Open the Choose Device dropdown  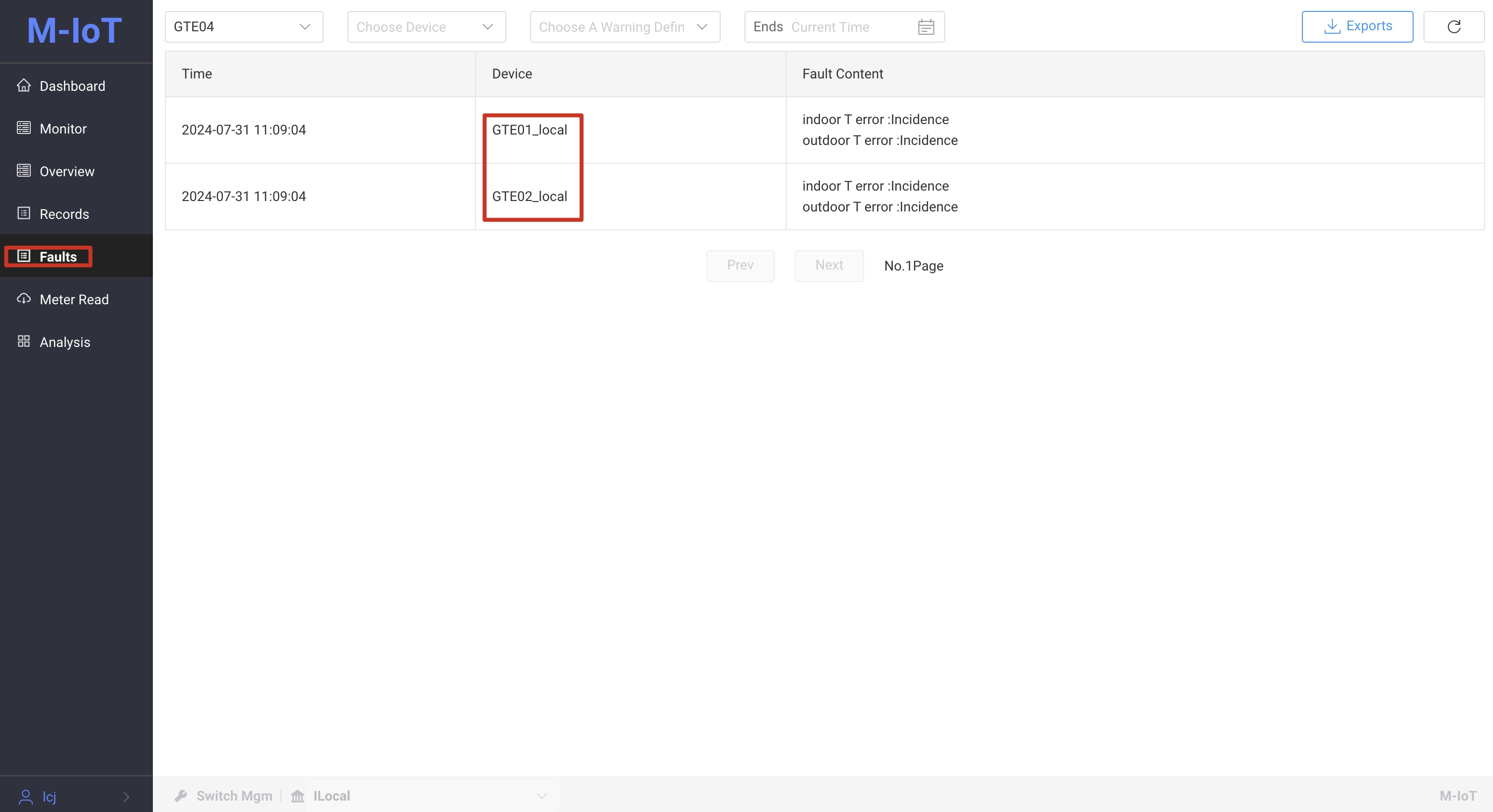click(x=426, y=27)
